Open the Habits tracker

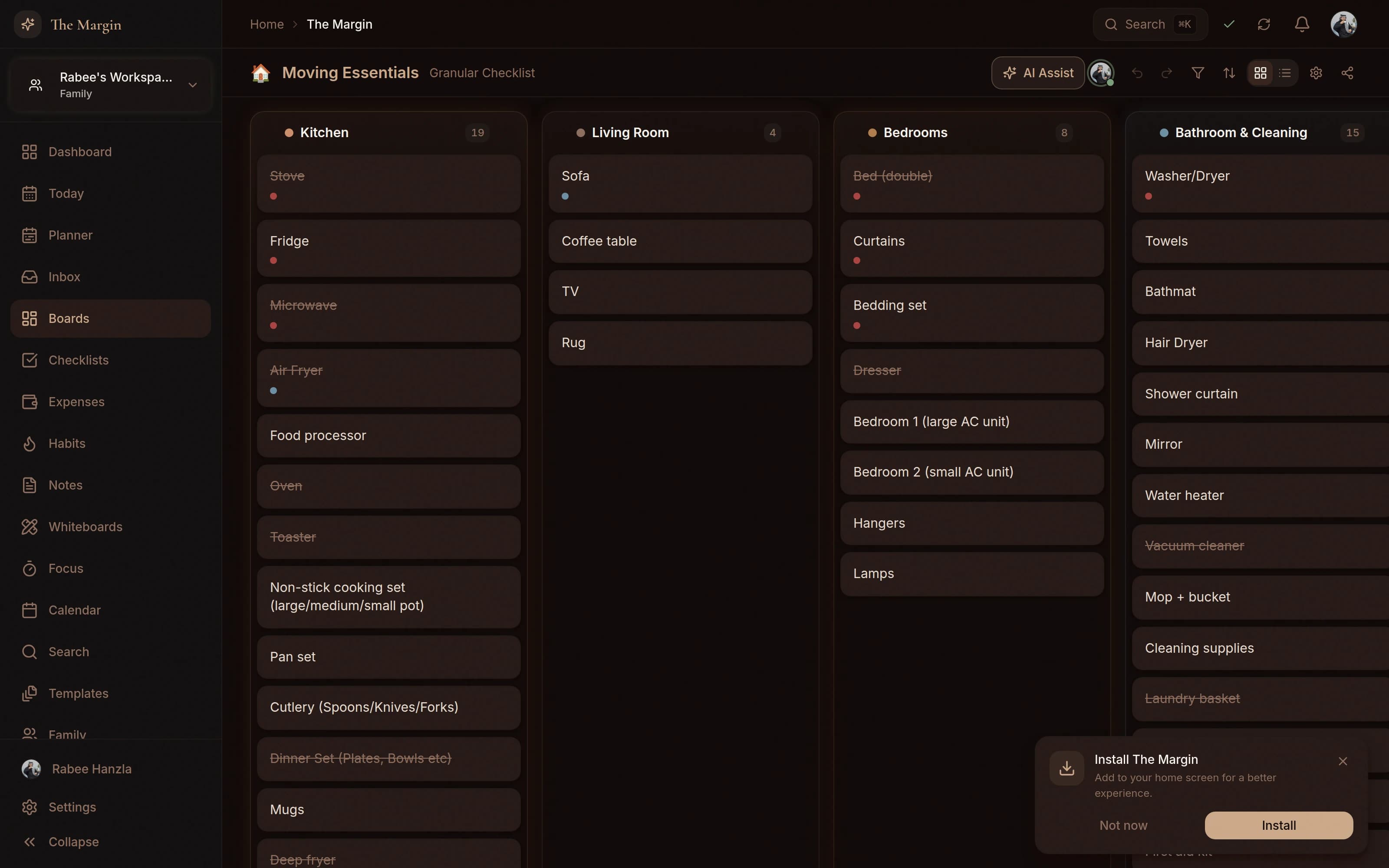(x=110, y=444)
